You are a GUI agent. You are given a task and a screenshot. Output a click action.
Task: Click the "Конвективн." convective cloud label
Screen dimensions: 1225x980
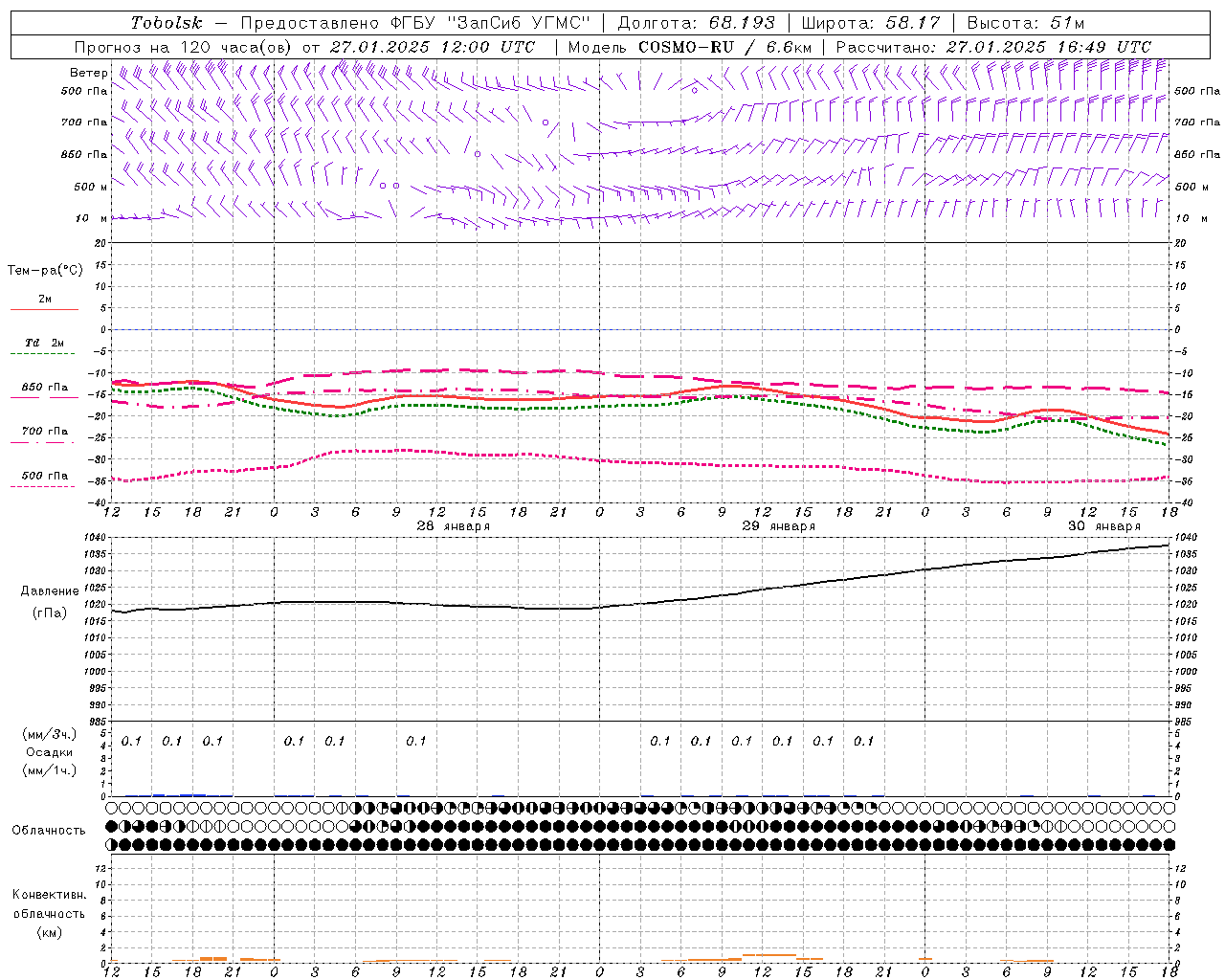click(x=49, y=895)
